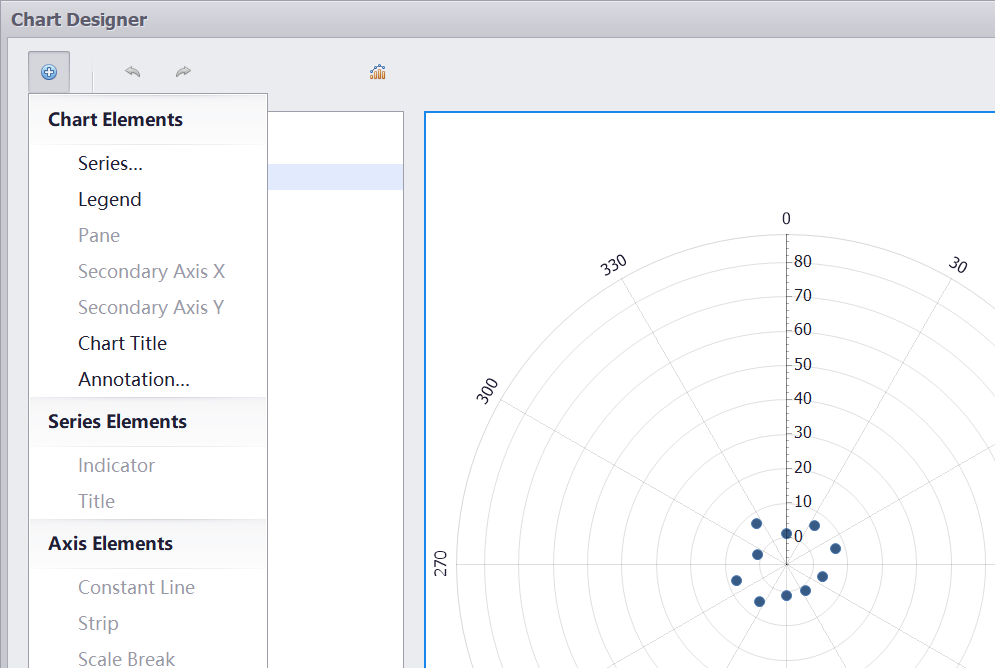Select the Legend menu entry
The width and height of the screenshot is (995, 668).
(110, 200)
